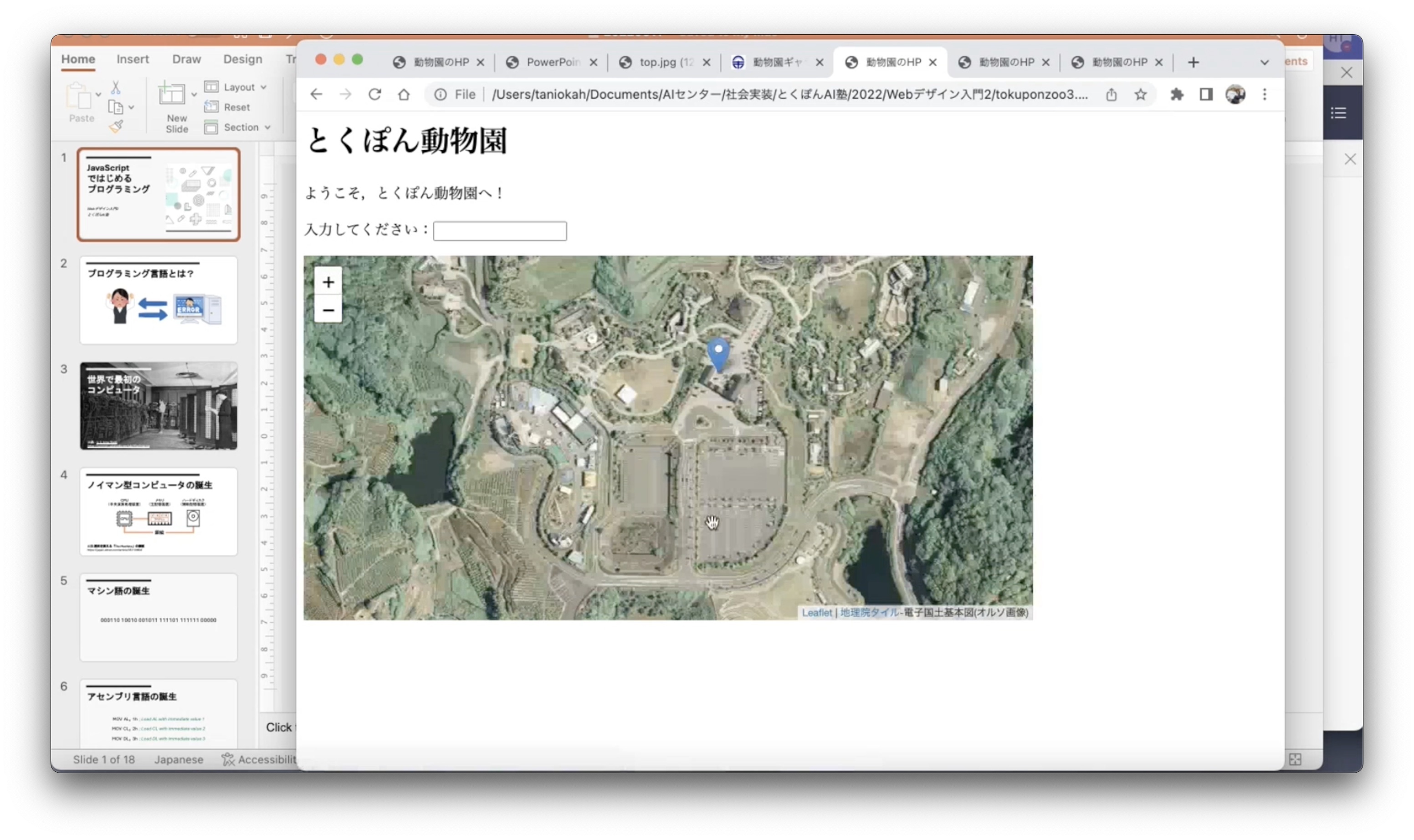Click the Reset button in PowerPoint
This screenshot has height=840, width=1414.
pos(227,107)
